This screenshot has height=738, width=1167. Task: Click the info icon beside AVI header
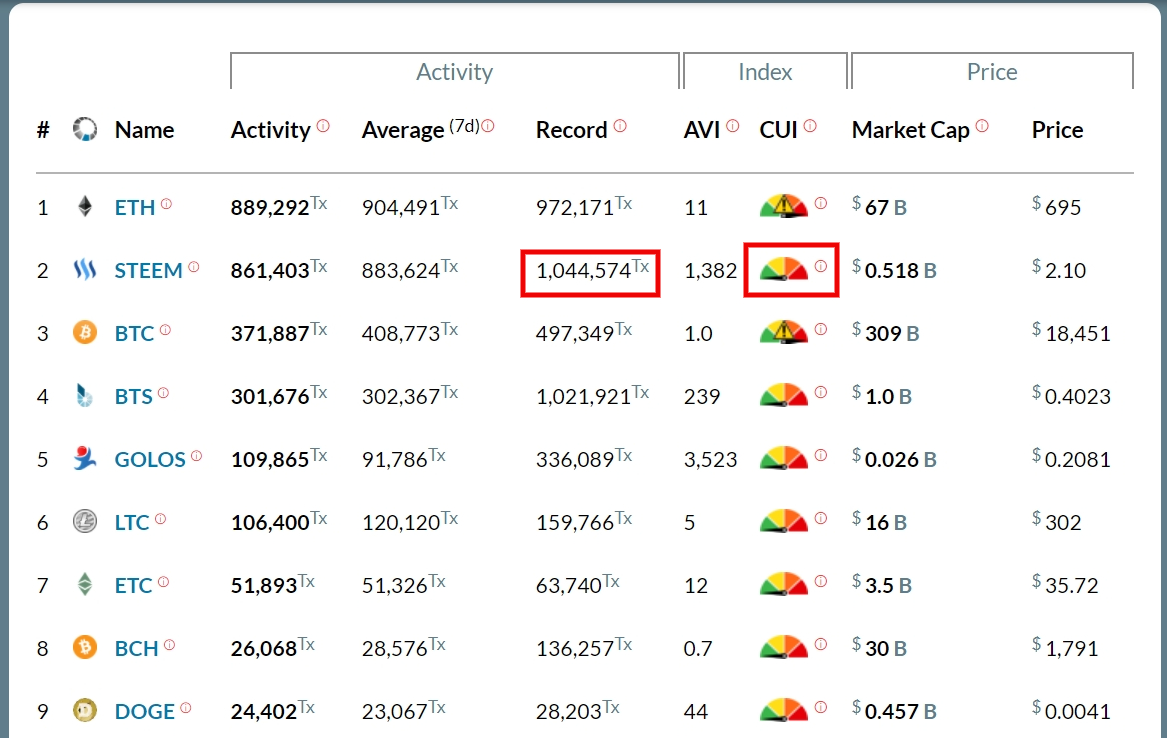coord(732,126)
